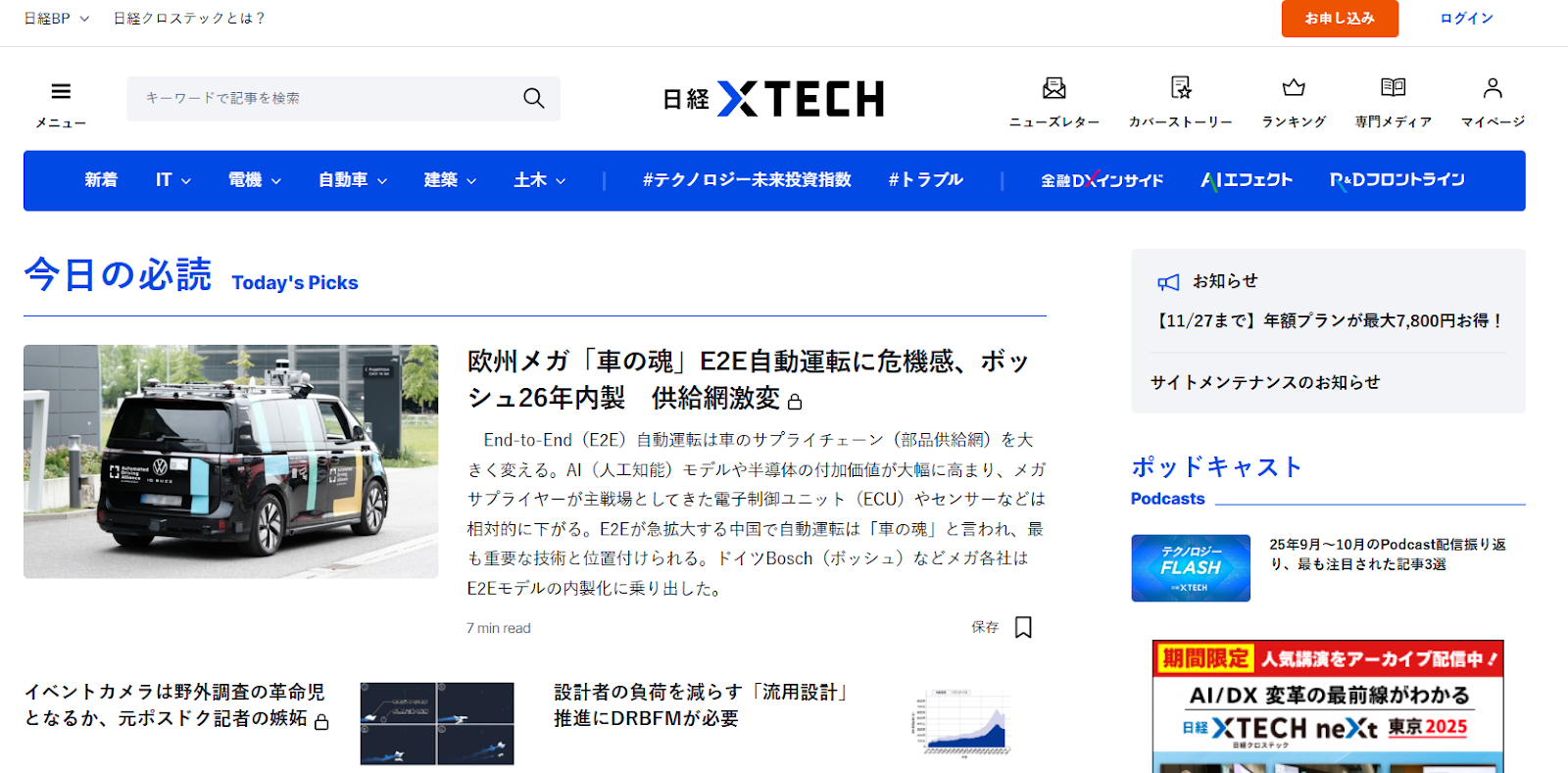Screen dimensions: 1568x773
Task: Open the newsletter envelope icon
Action: click(x=1053, y=89)
